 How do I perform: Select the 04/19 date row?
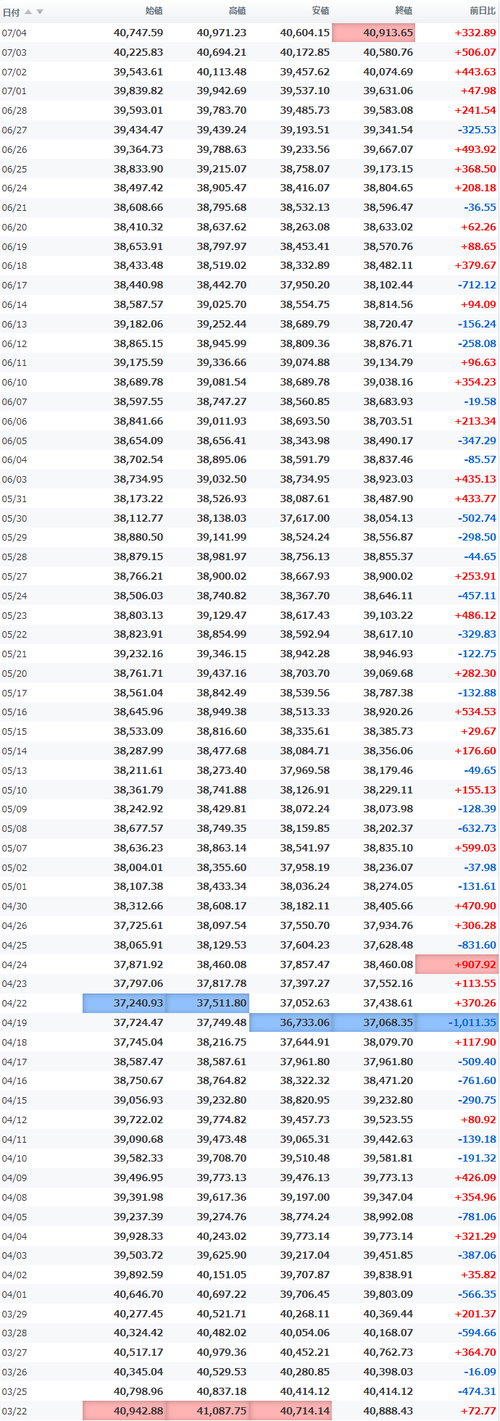[x=250, y=1022]
